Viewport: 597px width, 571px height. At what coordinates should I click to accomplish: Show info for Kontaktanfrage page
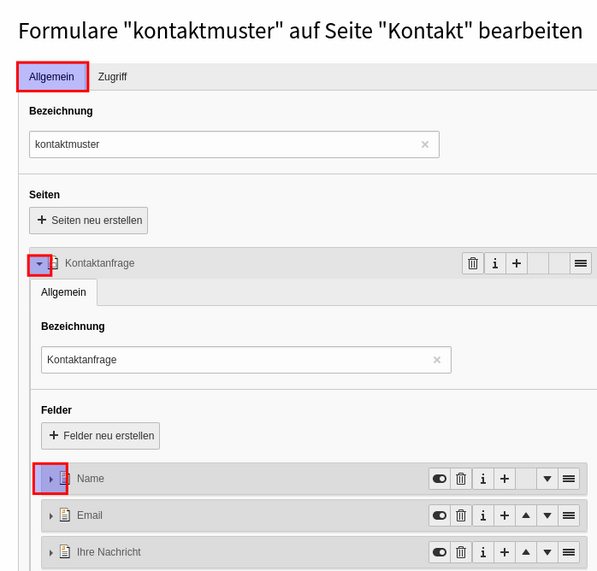pos(495,263)
